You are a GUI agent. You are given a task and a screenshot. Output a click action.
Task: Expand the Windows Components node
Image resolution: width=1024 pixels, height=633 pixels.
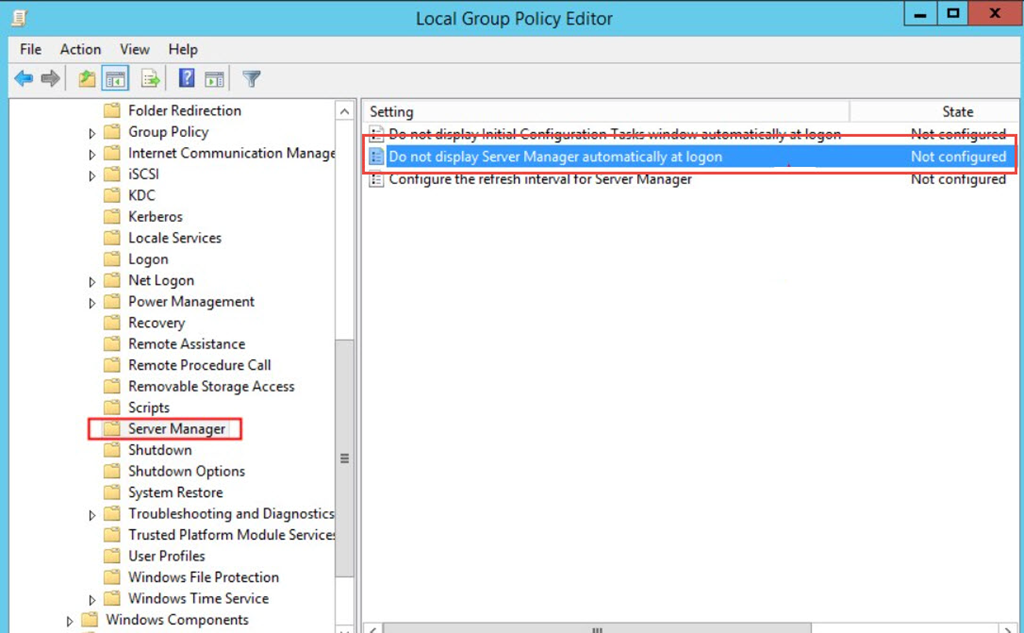pos(70,620)
